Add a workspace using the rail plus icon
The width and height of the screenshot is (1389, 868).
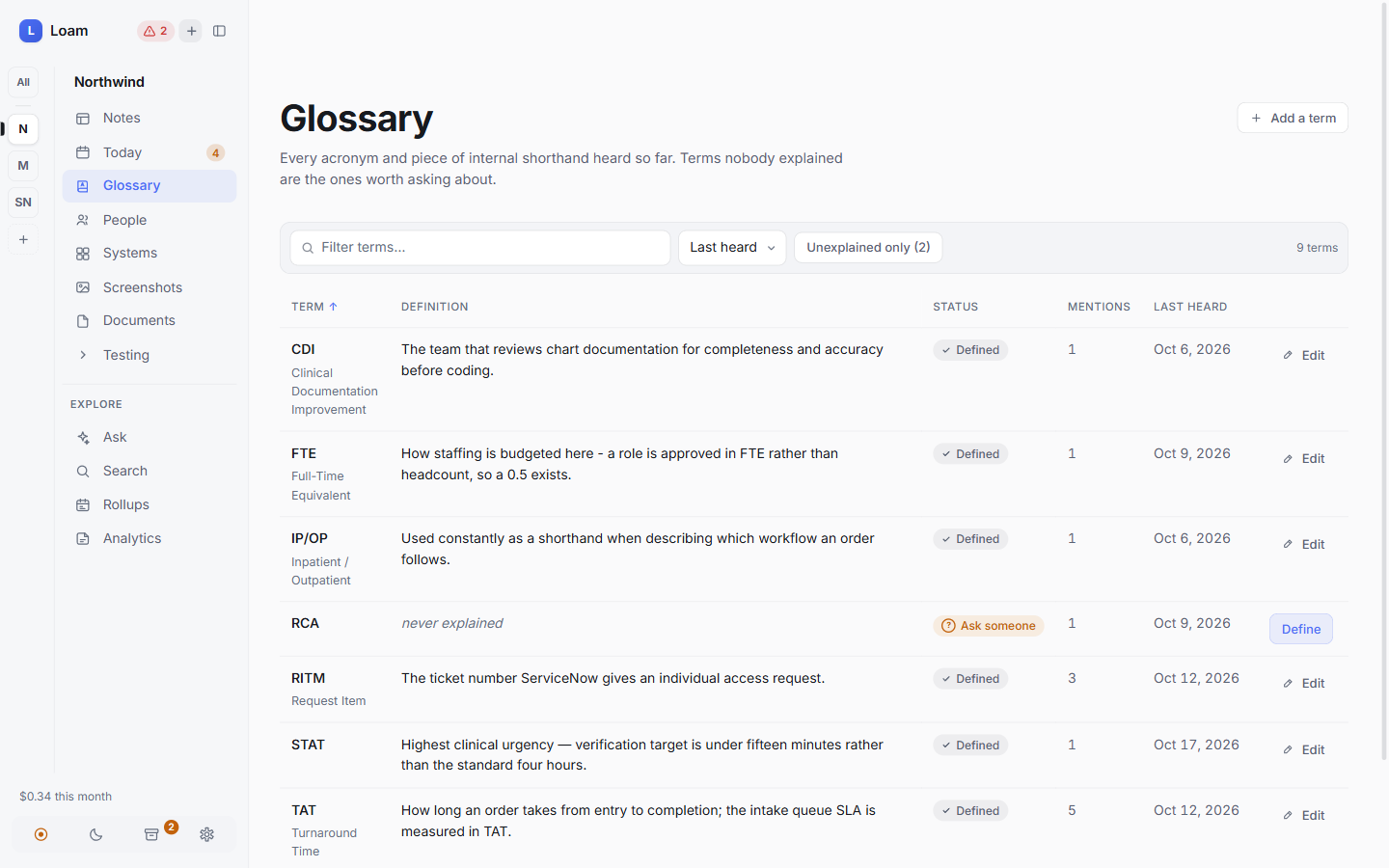pos(23,239)
